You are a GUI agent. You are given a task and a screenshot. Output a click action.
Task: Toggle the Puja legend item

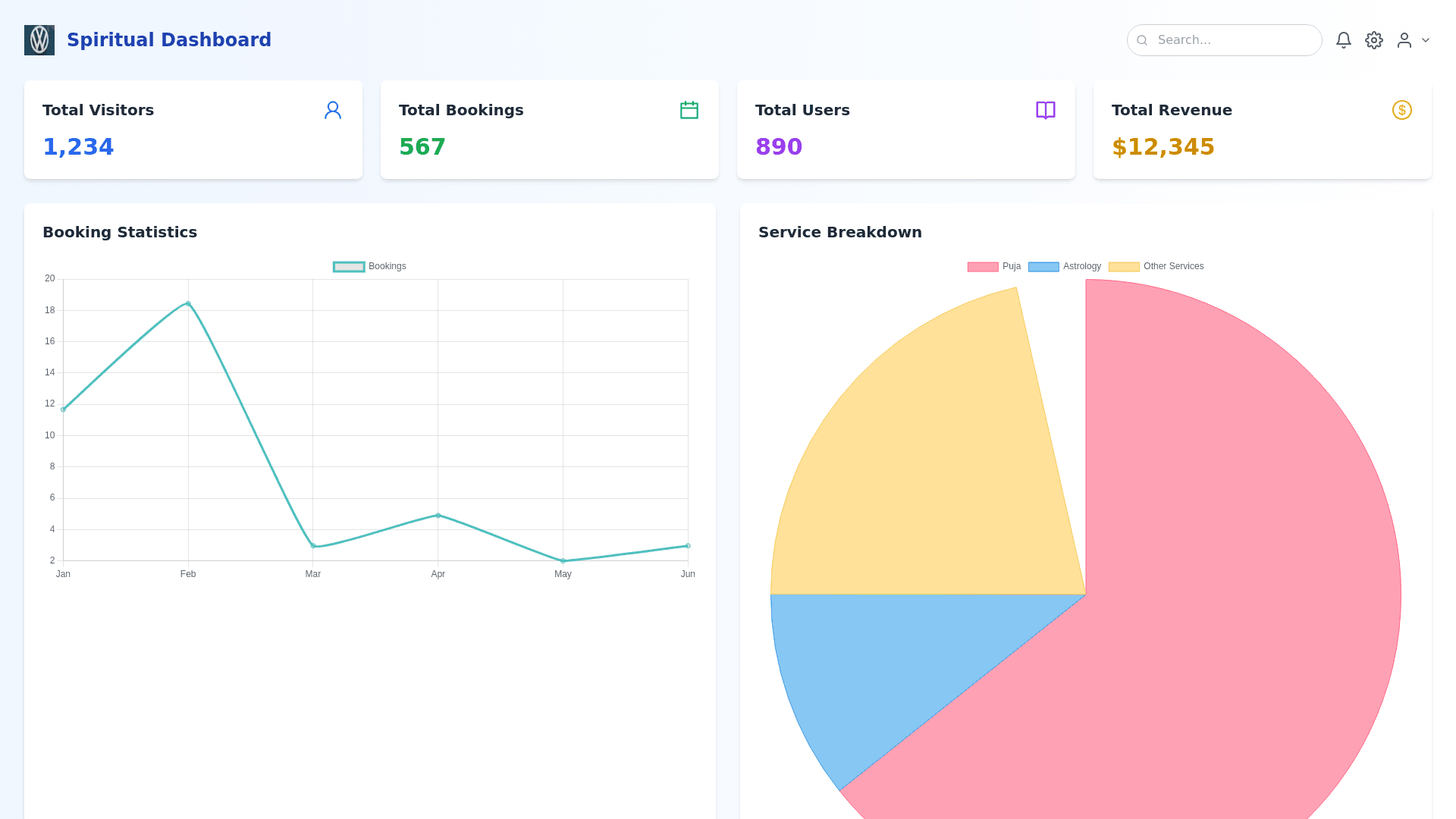tap(994, 267)
